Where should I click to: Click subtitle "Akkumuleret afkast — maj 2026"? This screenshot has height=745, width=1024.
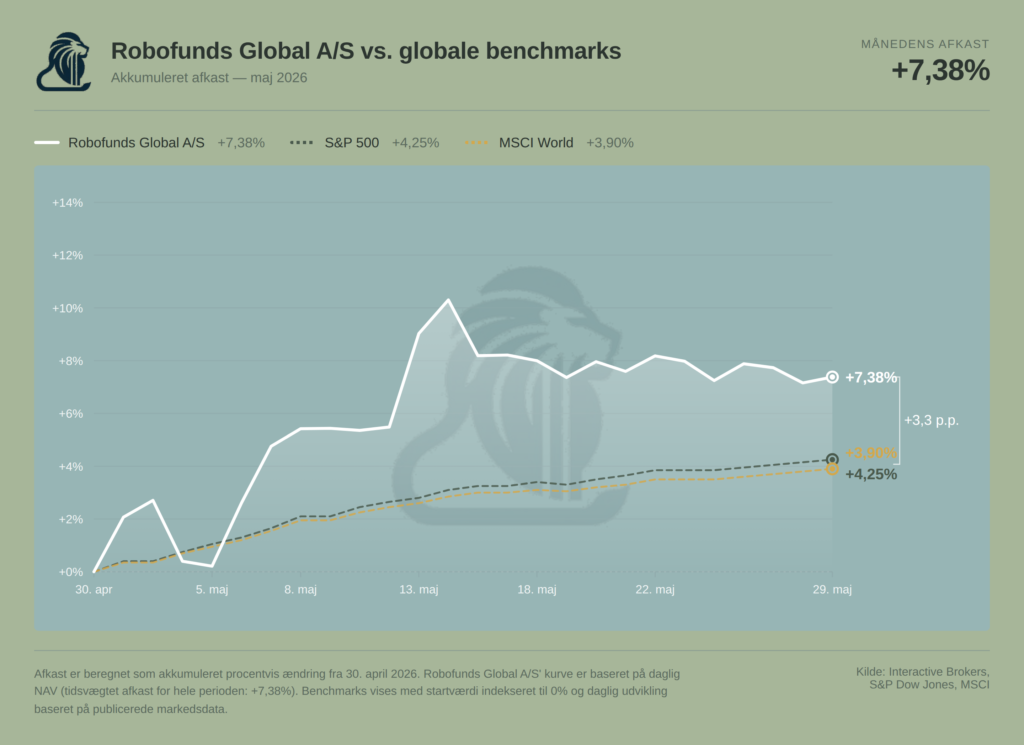point(209,78)
